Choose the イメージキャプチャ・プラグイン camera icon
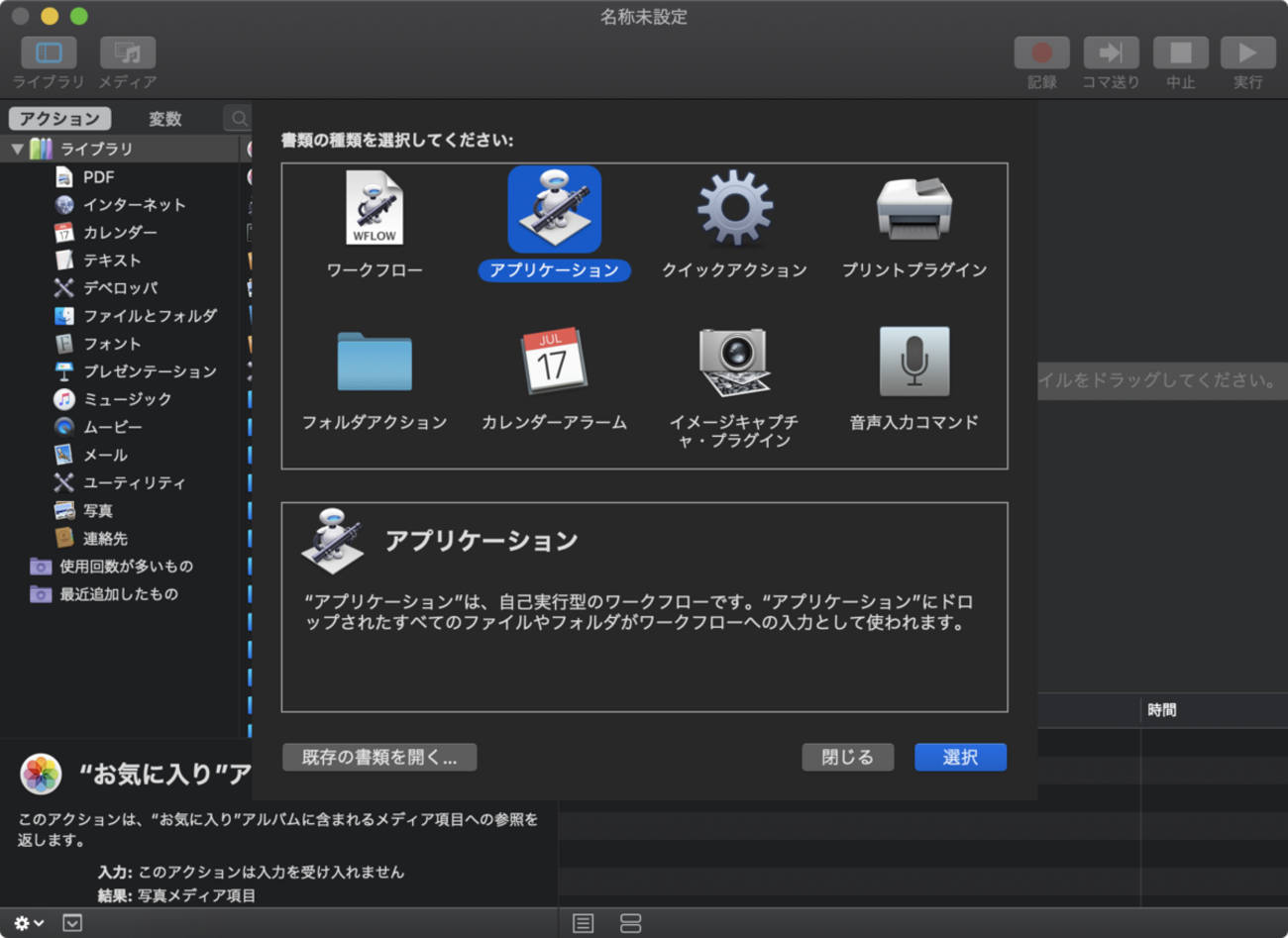The width and height of the screenshot is (1288, 938). click(x=734, y=363)
